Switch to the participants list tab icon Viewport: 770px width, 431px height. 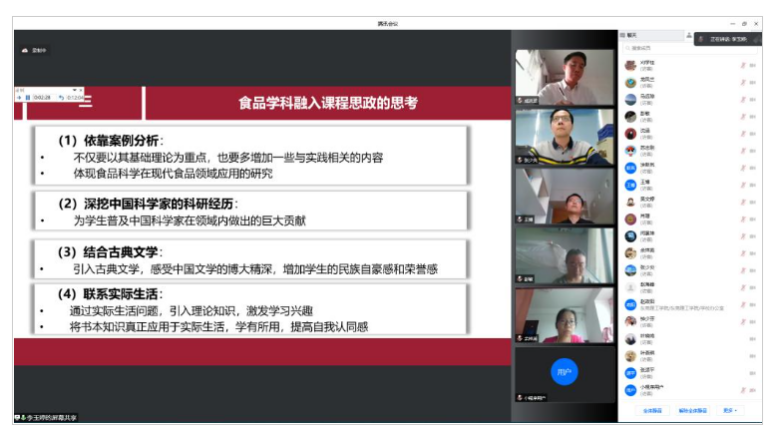click(x=689, y=35)
